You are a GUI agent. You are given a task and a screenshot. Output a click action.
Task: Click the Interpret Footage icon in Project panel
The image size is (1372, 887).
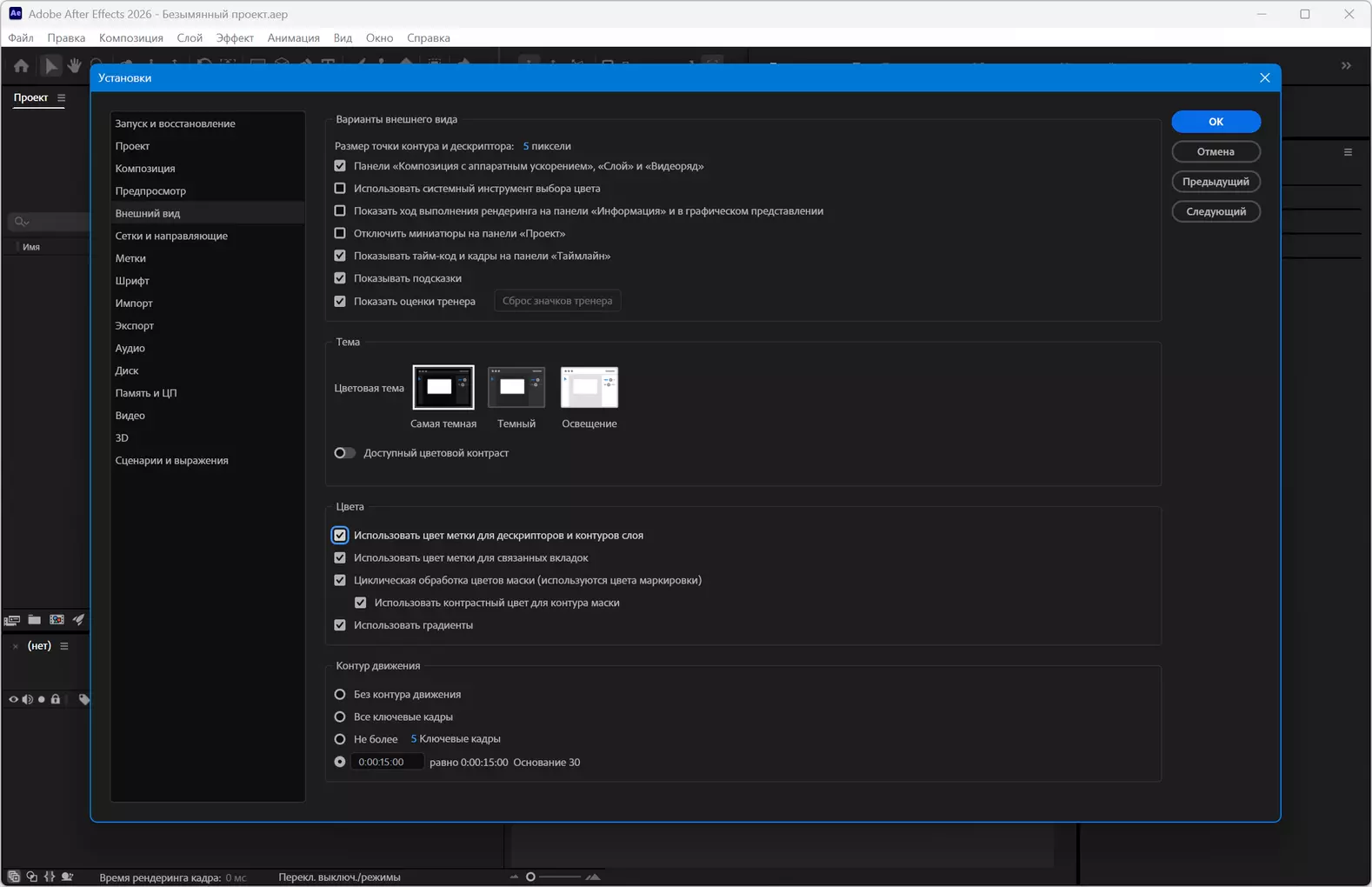click(x=12, y=620)
